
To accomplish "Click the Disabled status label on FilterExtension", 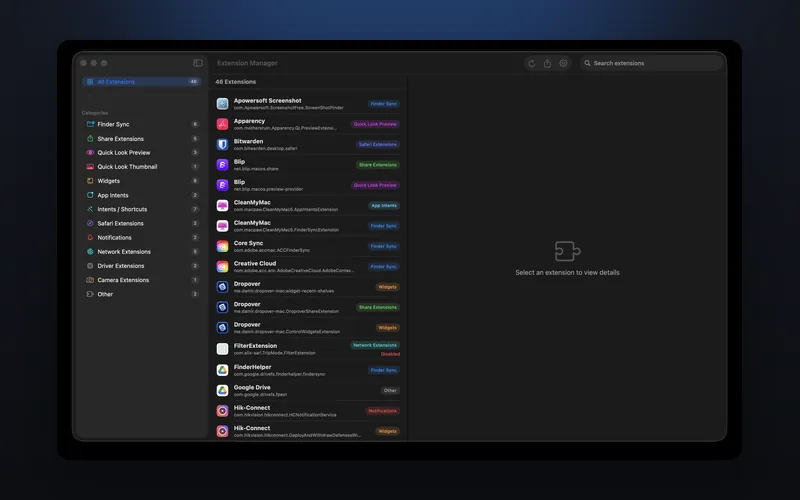I will pyautogui.click(x=390, y=354).
